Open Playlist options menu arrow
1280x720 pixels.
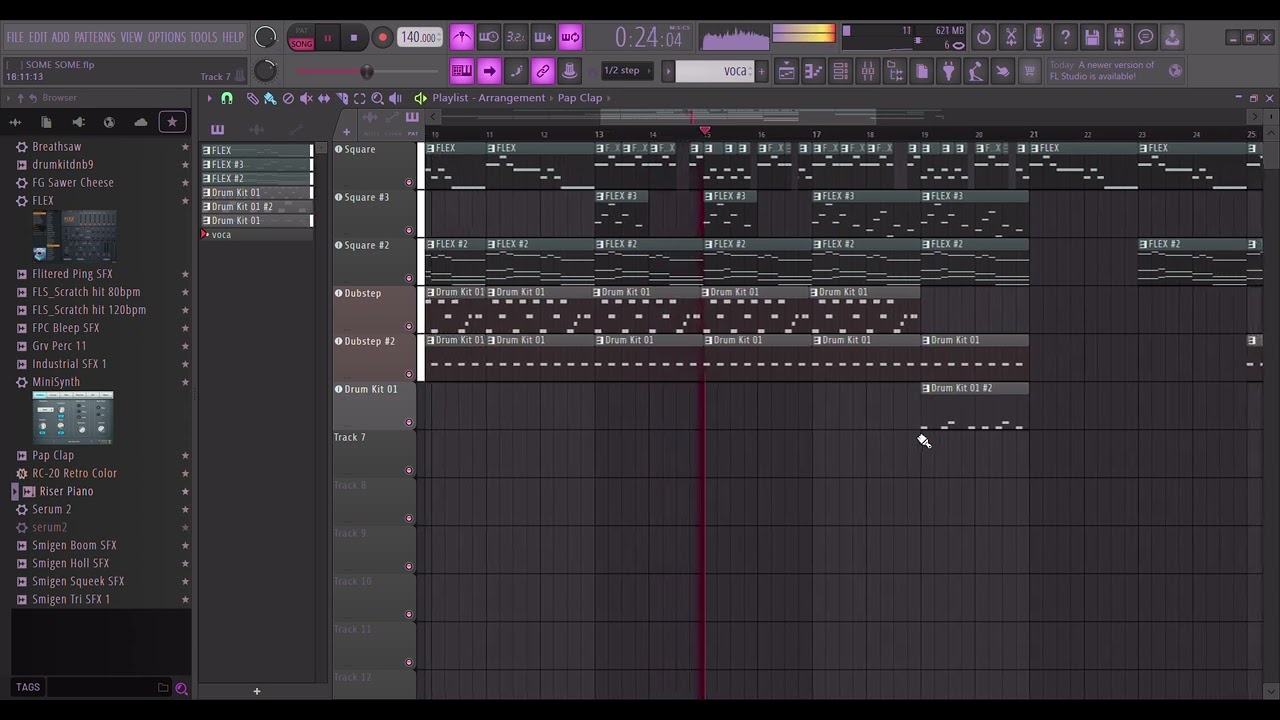209,98
